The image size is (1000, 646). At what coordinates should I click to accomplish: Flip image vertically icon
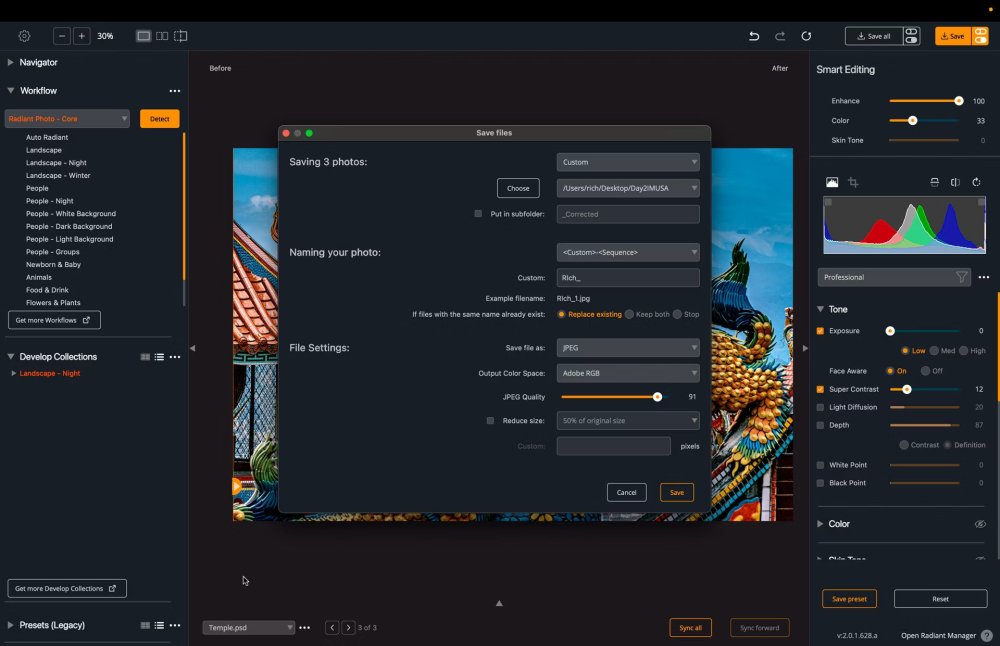pos(934,182)
